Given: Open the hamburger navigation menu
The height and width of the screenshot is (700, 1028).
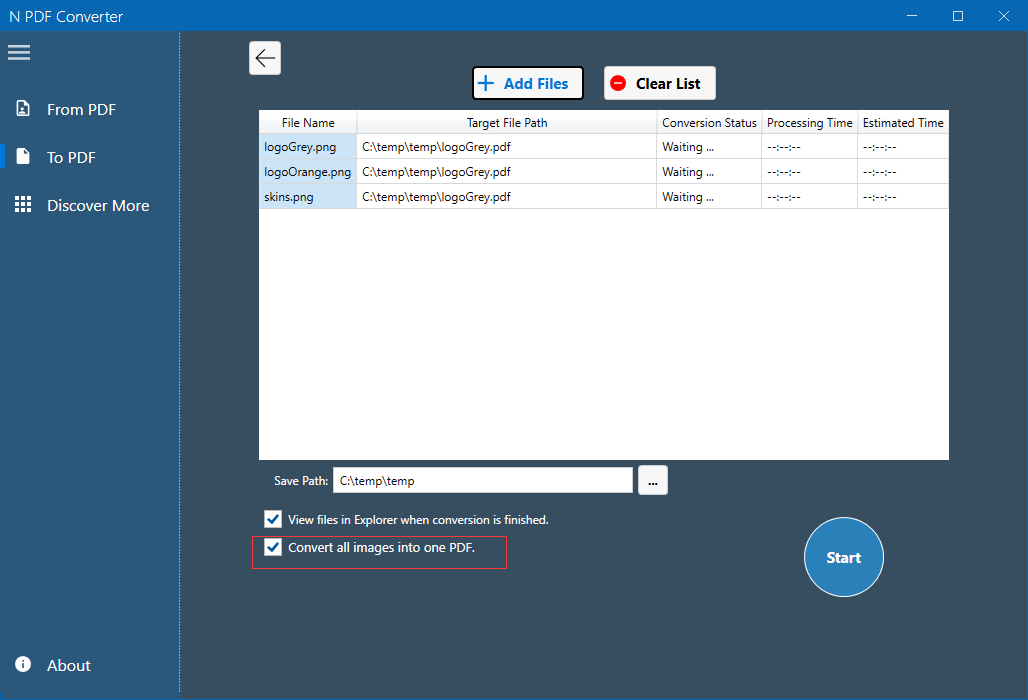Looking at the screenshot, I should [19, 52].
